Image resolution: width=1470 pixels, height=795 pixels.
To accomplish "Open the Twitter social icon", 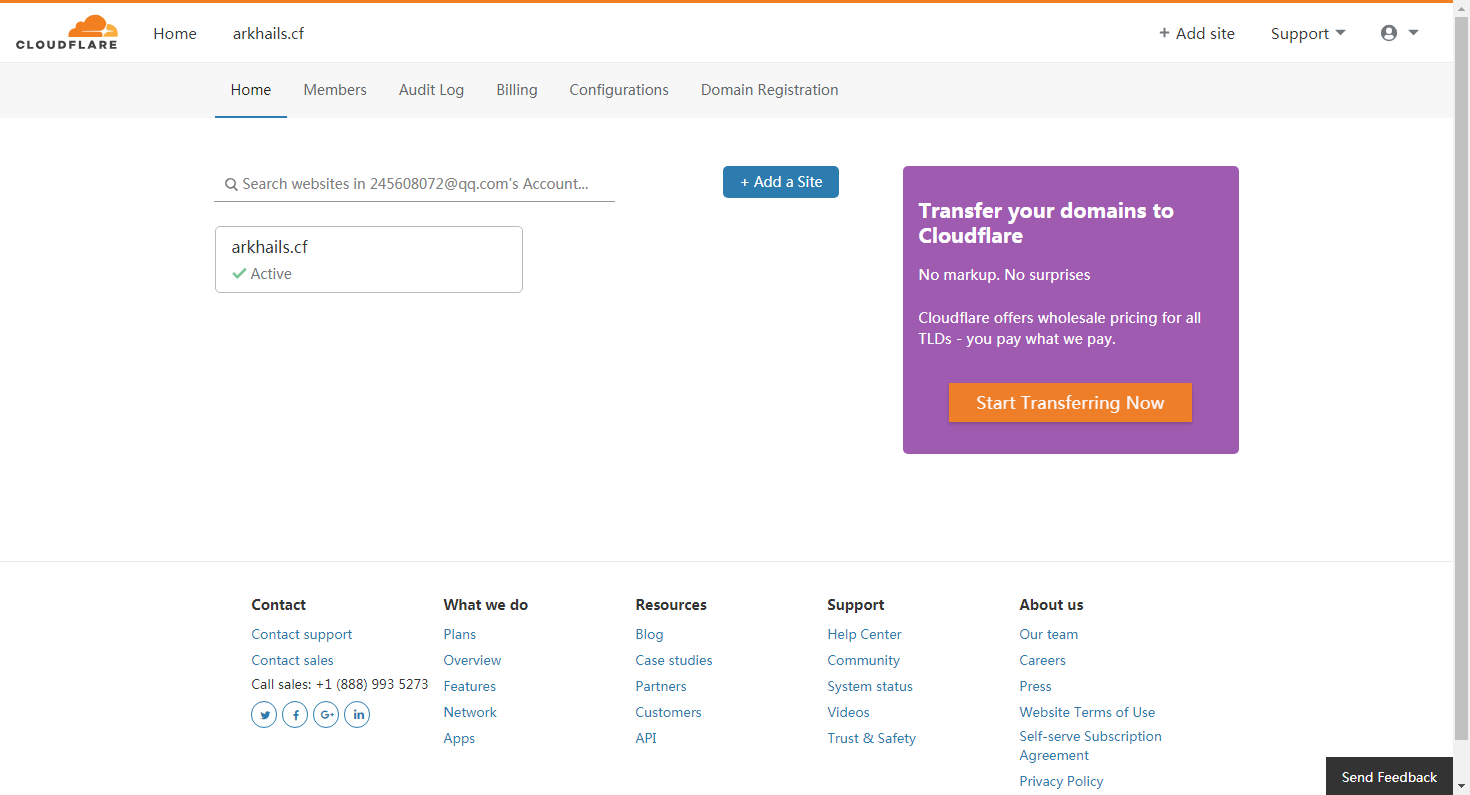I will [x=264, y=715].
